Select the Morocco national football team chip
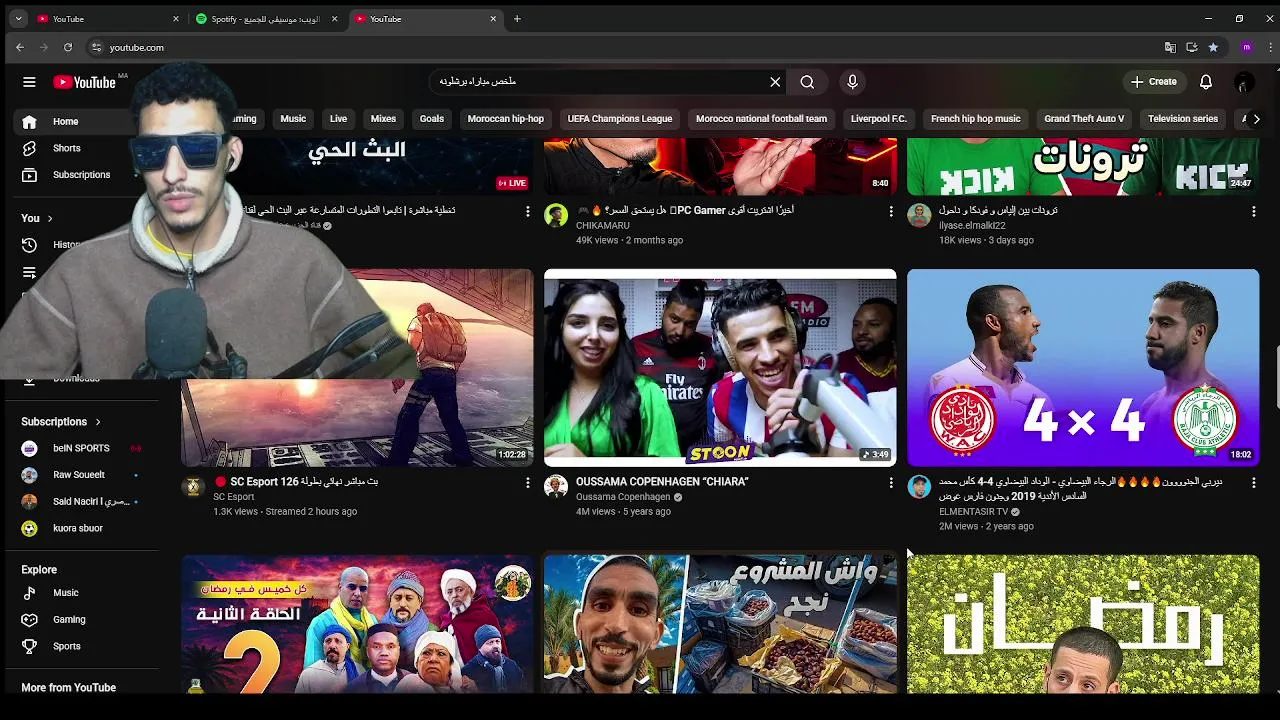 pos(761,119)
